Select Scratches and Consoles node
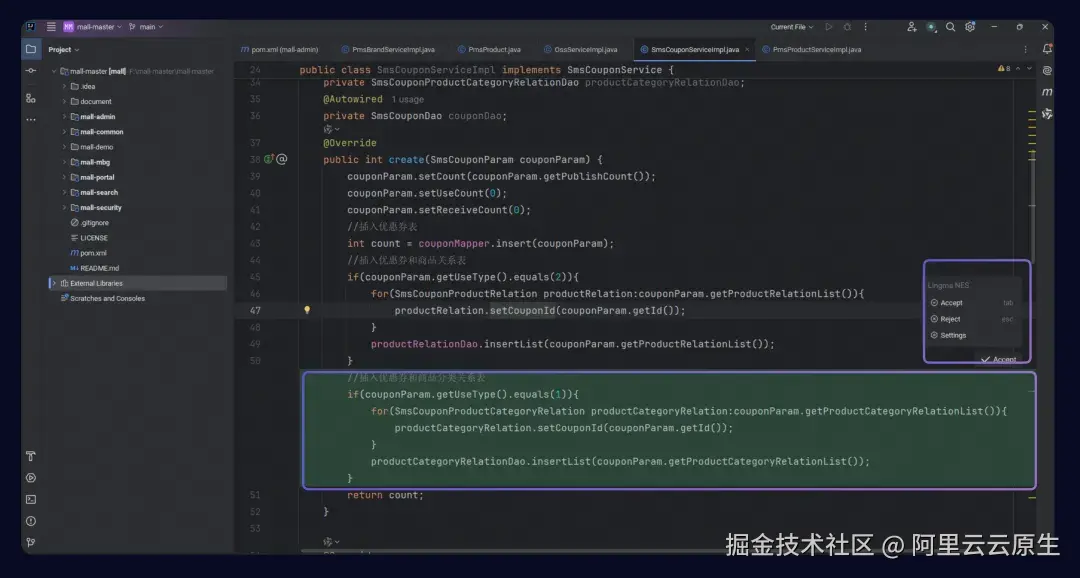Image resolution: width=1080 pixels, height=578 pixels. (103, 298)
